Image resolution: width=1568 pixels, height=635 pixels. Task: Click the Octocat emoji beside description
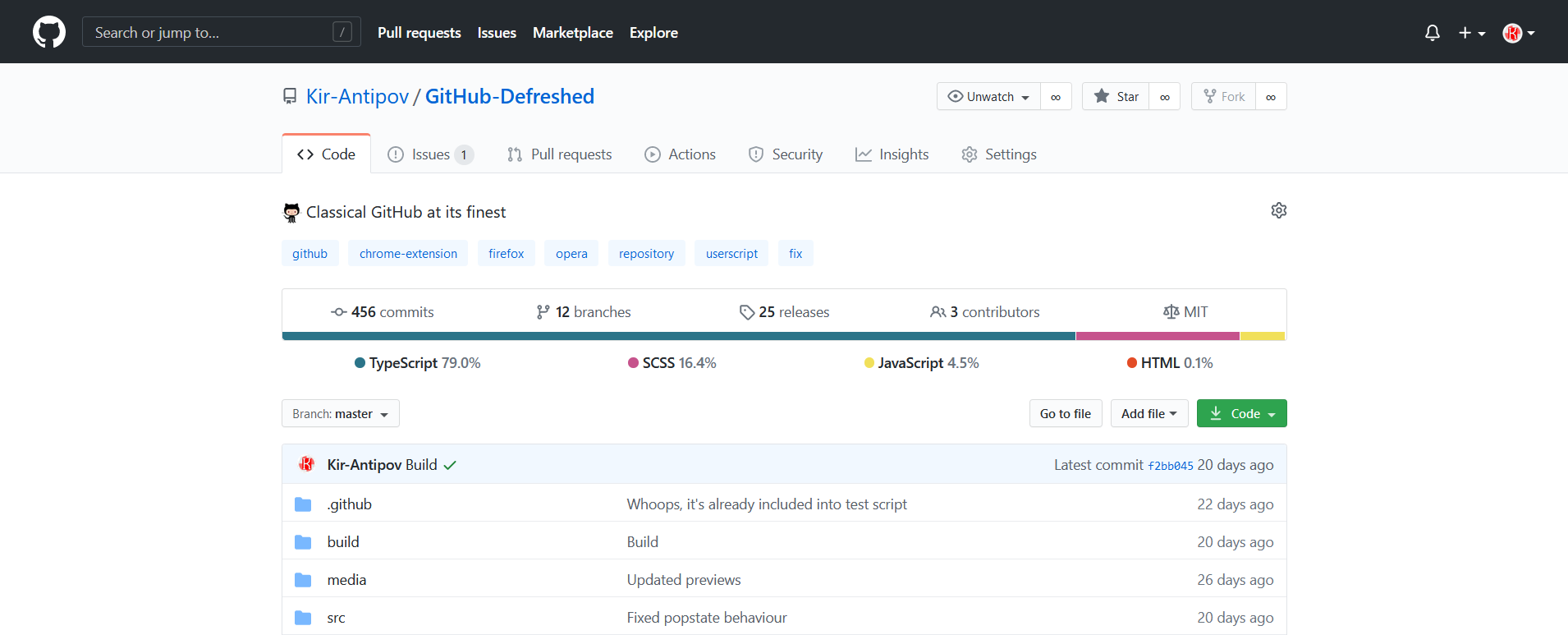coord(291,213)
